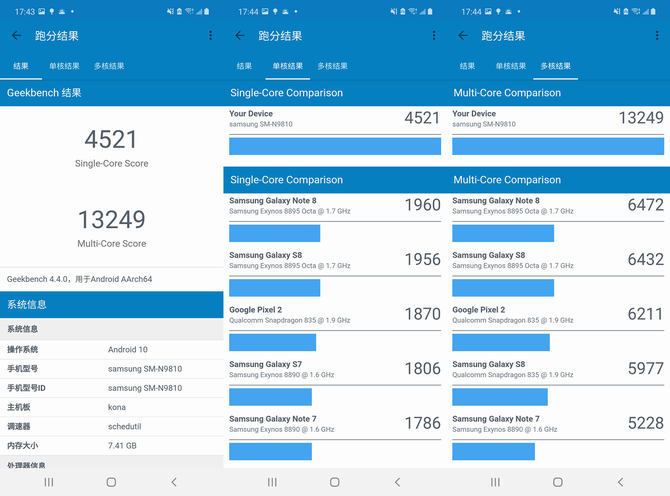Tap home button on right phone screen
670x496 pixels.
(558, 482)
